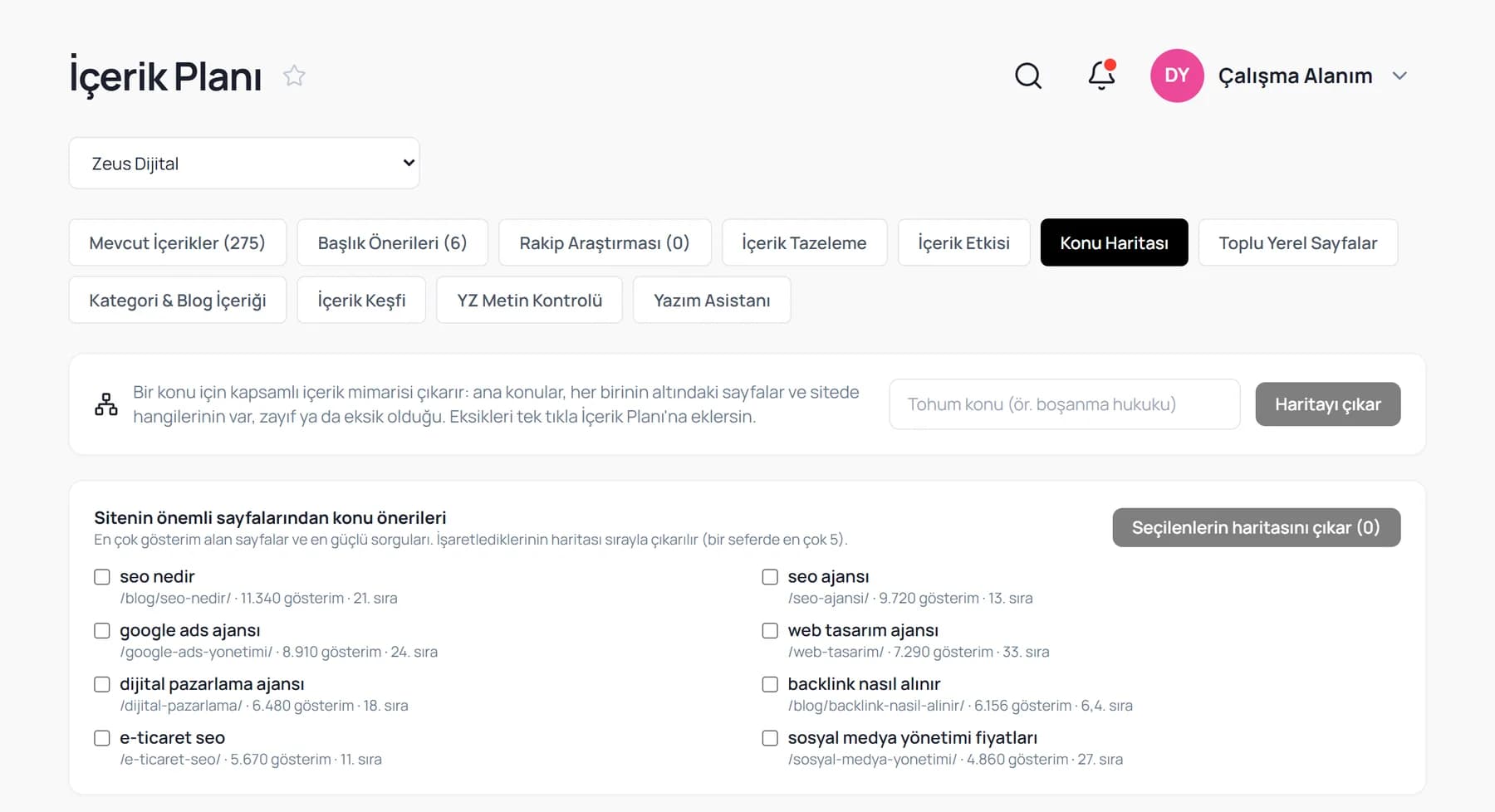Open the Başlık Önerileri (6) tab
The height and width of the screenshot is (812, 1495).
(392, 242)
